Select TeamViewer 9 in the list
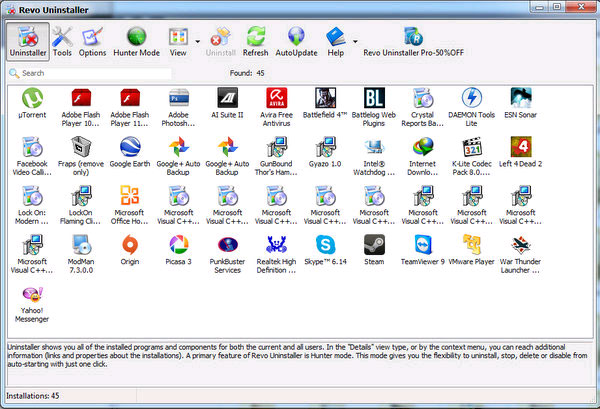 click(423, 248)
